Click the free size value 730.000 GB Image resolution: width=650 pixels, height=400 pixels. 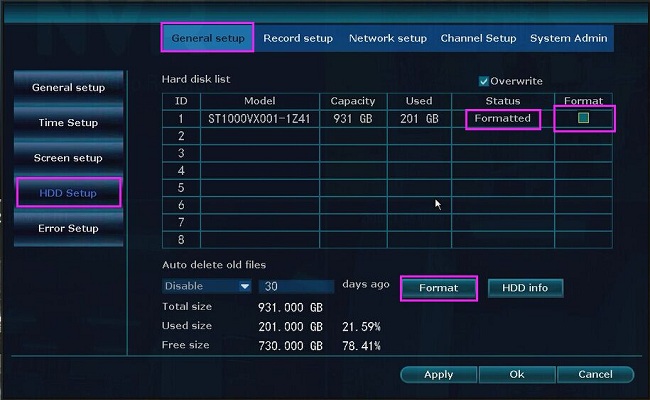click(x=290, y=346)
